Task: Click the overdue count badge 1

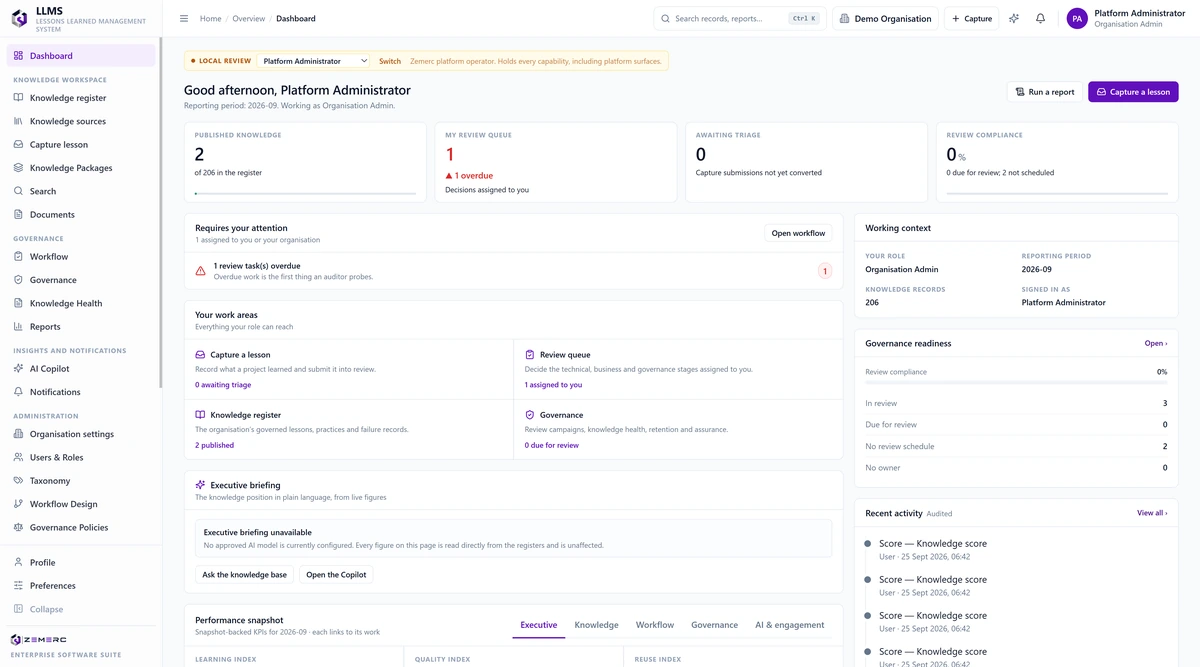Action: coord(825,271)
